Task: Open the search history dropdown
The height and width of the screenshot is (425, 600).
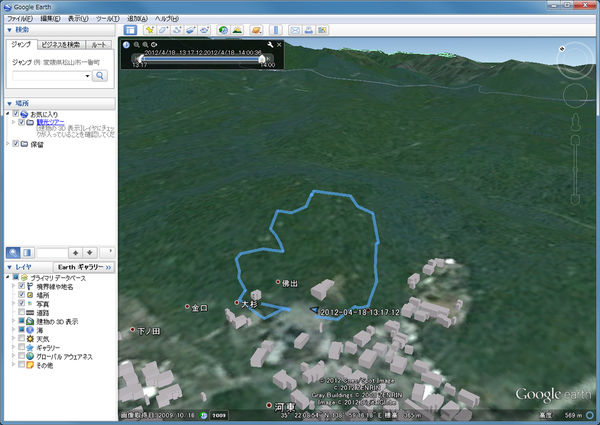Action: pos(87,76)
